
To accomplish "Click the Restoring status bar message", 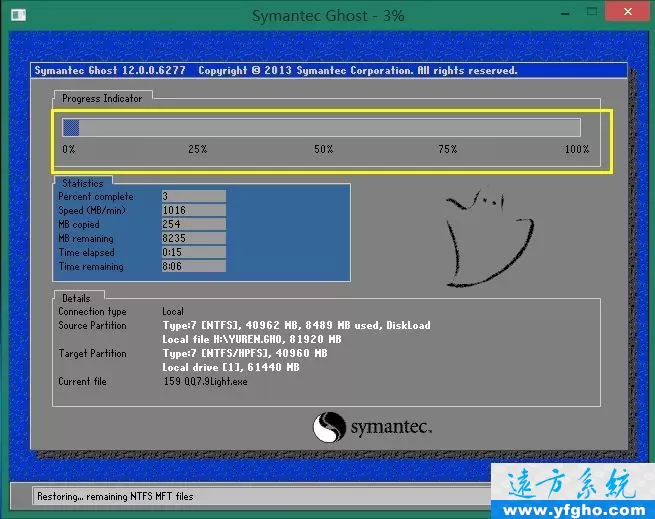I will pyautogui.click(x=115, y=496).
